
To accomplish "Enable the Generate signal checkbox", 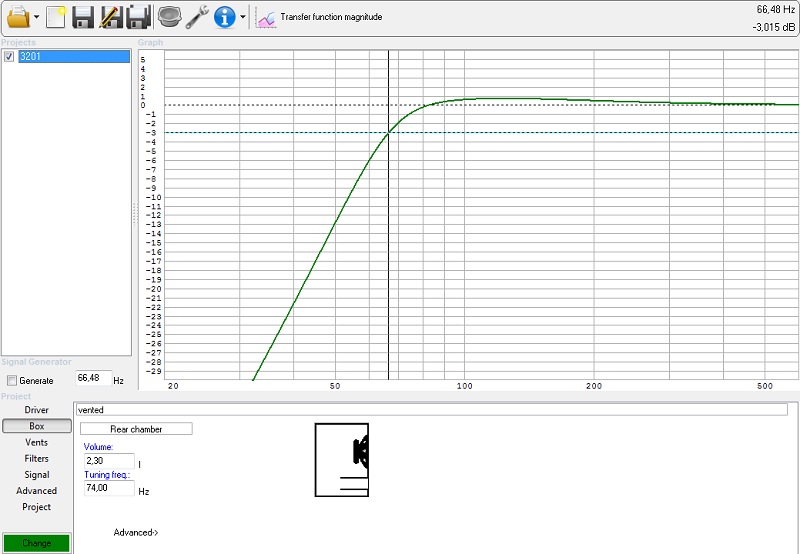I will coord(12,381).
